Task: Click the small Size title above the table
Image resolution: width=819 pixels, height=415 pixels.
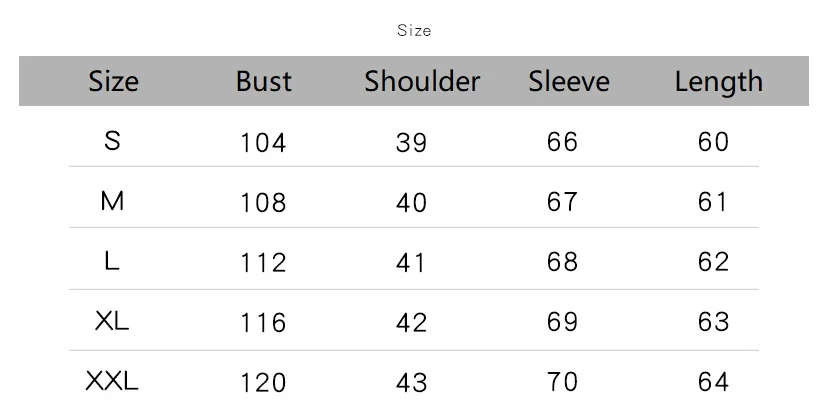Action: click(414, 31)
